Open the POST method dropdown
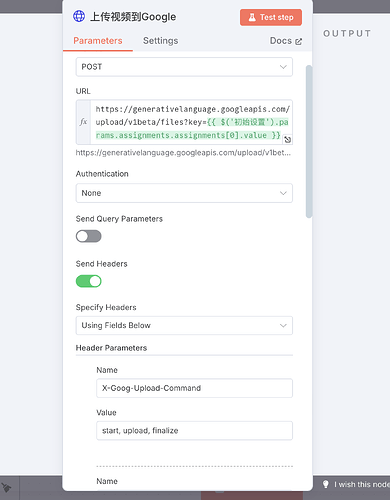 click(184, 67)
